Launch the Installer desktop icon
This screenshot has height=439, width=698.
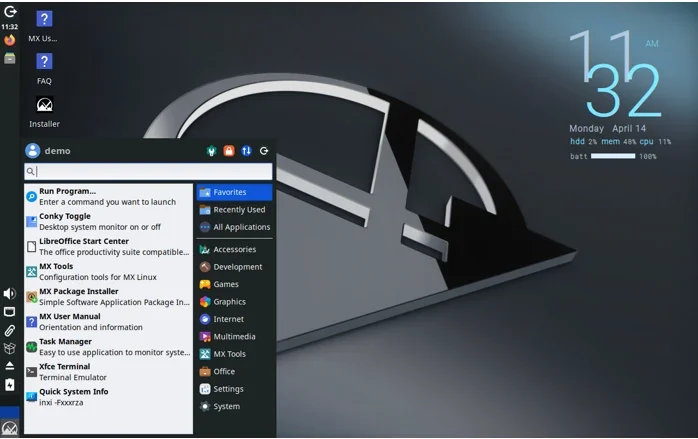44,112
